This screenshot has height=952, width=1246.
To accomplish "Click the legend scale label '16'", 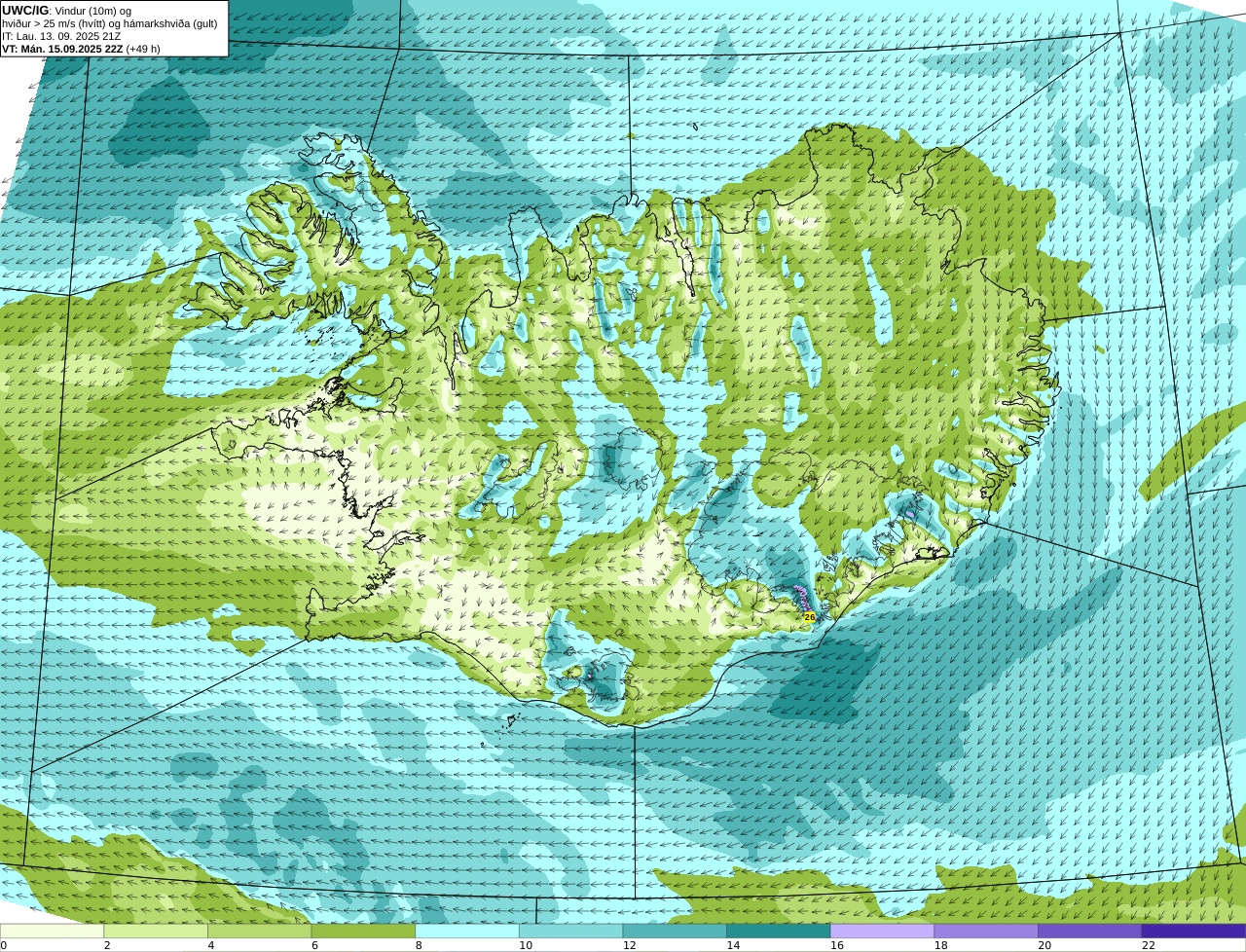I will (x=837, y=945).
